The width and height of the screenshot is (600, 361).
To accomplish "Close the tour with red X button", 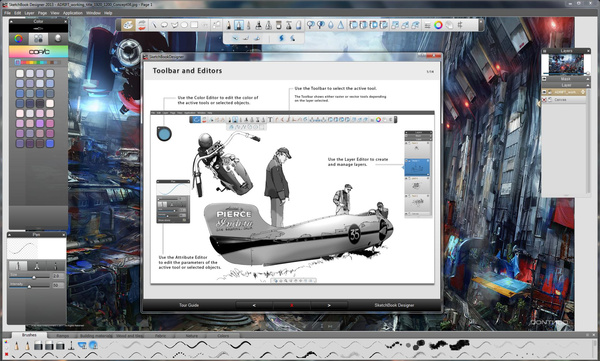I will pos(292,305).
